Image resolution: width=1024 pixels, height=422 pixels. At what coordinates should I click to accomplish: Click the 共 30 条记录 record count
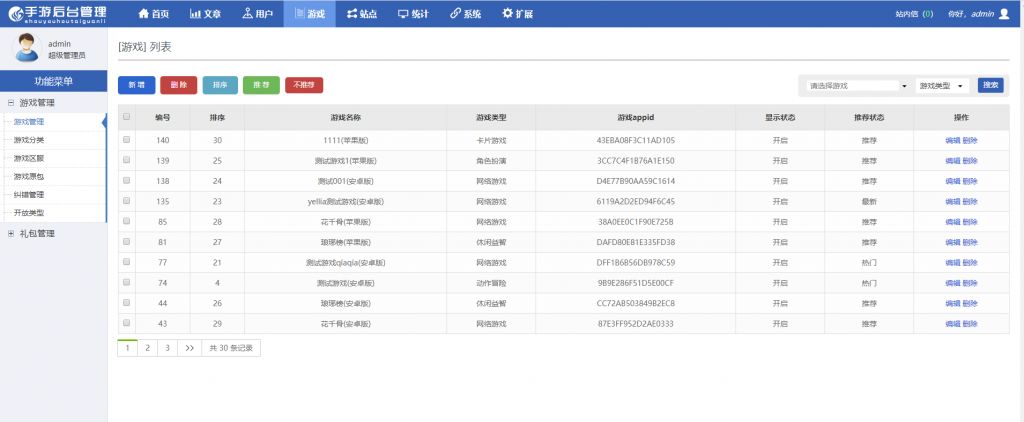click(x=231, y=348)
